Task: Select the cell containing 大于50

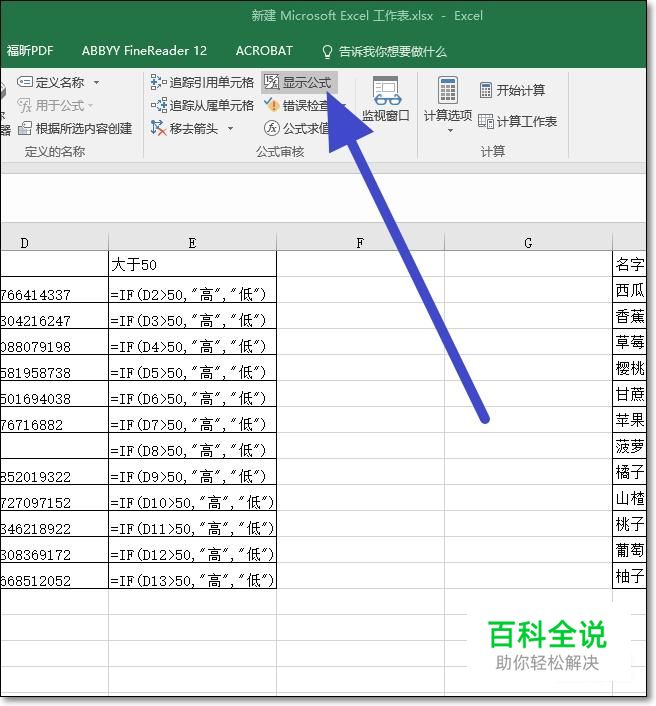Action: pyautogui.click(x=192, y=264)
